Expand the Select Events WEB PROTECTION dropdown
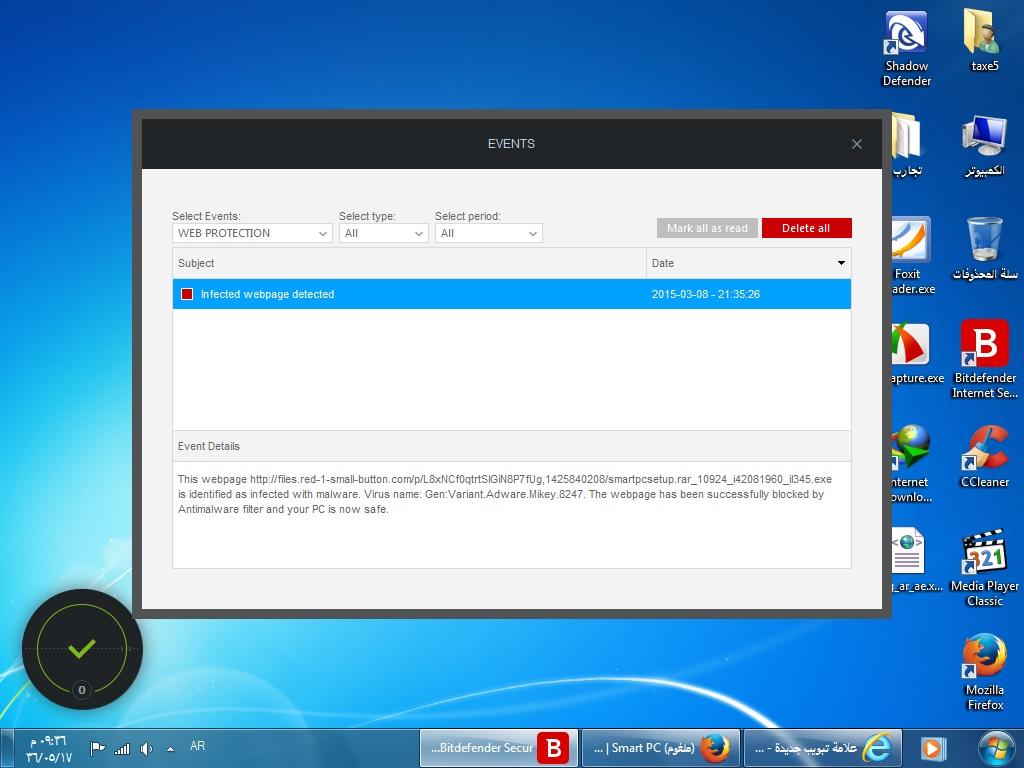 coord(252,233)
